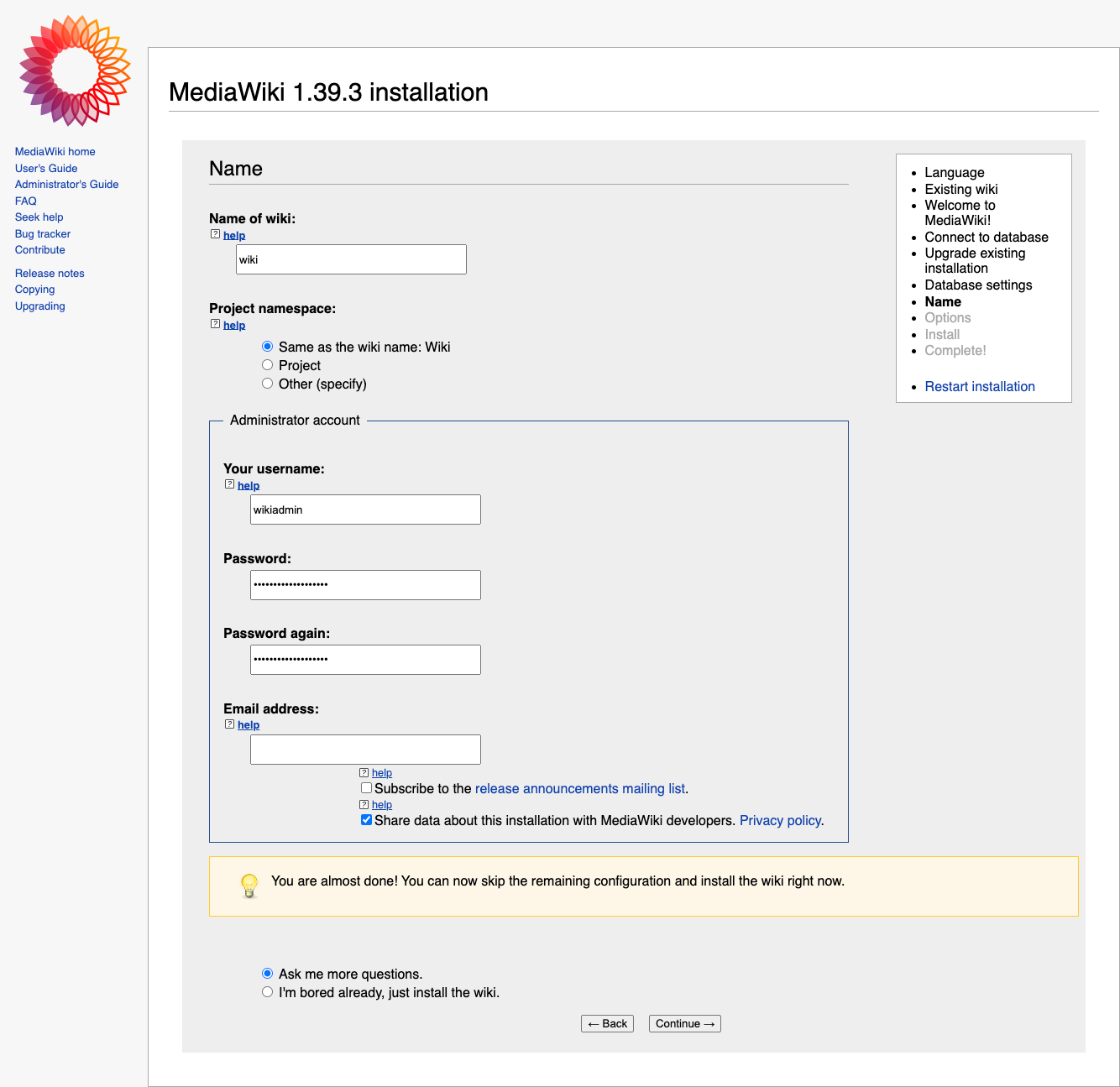Click help icon under Project namespace
The width and height of the screenshot is (1120, 1087).
(x=216, y=325)
